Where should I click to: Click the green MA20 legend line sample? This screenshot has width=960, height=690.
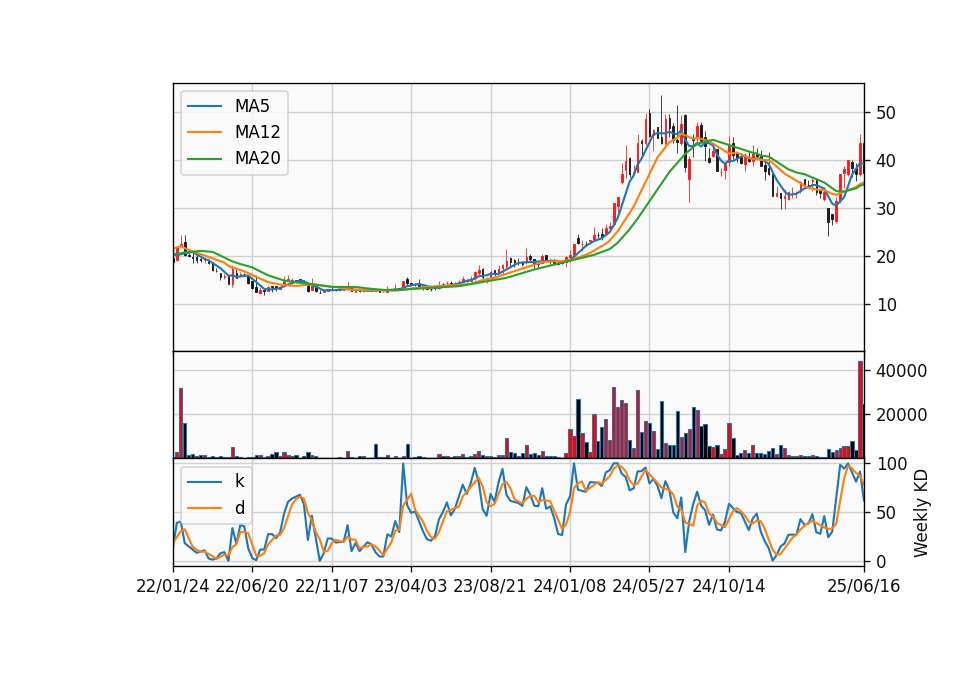coord(204,159)
